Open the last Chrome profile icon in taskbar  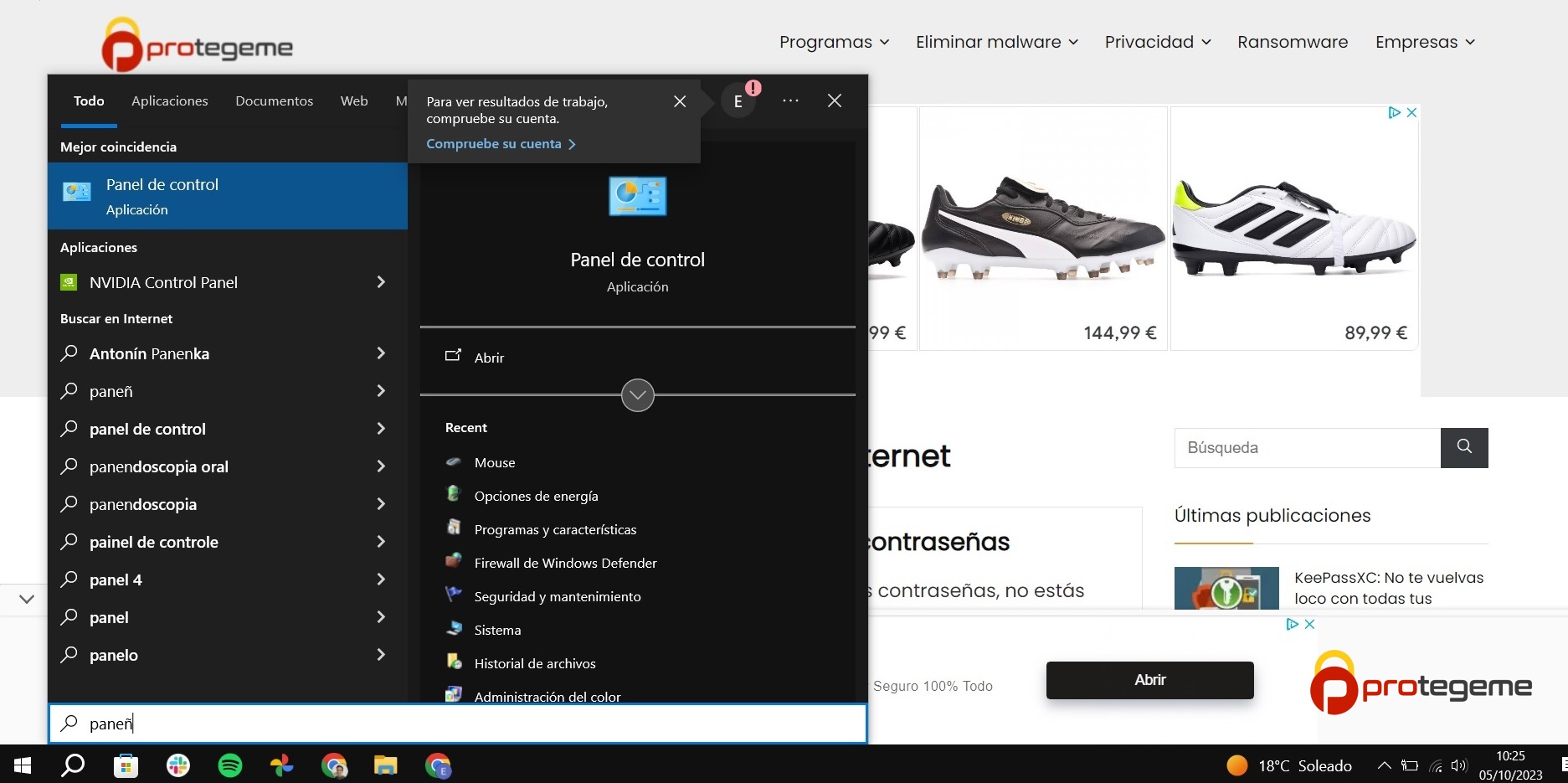438,765
